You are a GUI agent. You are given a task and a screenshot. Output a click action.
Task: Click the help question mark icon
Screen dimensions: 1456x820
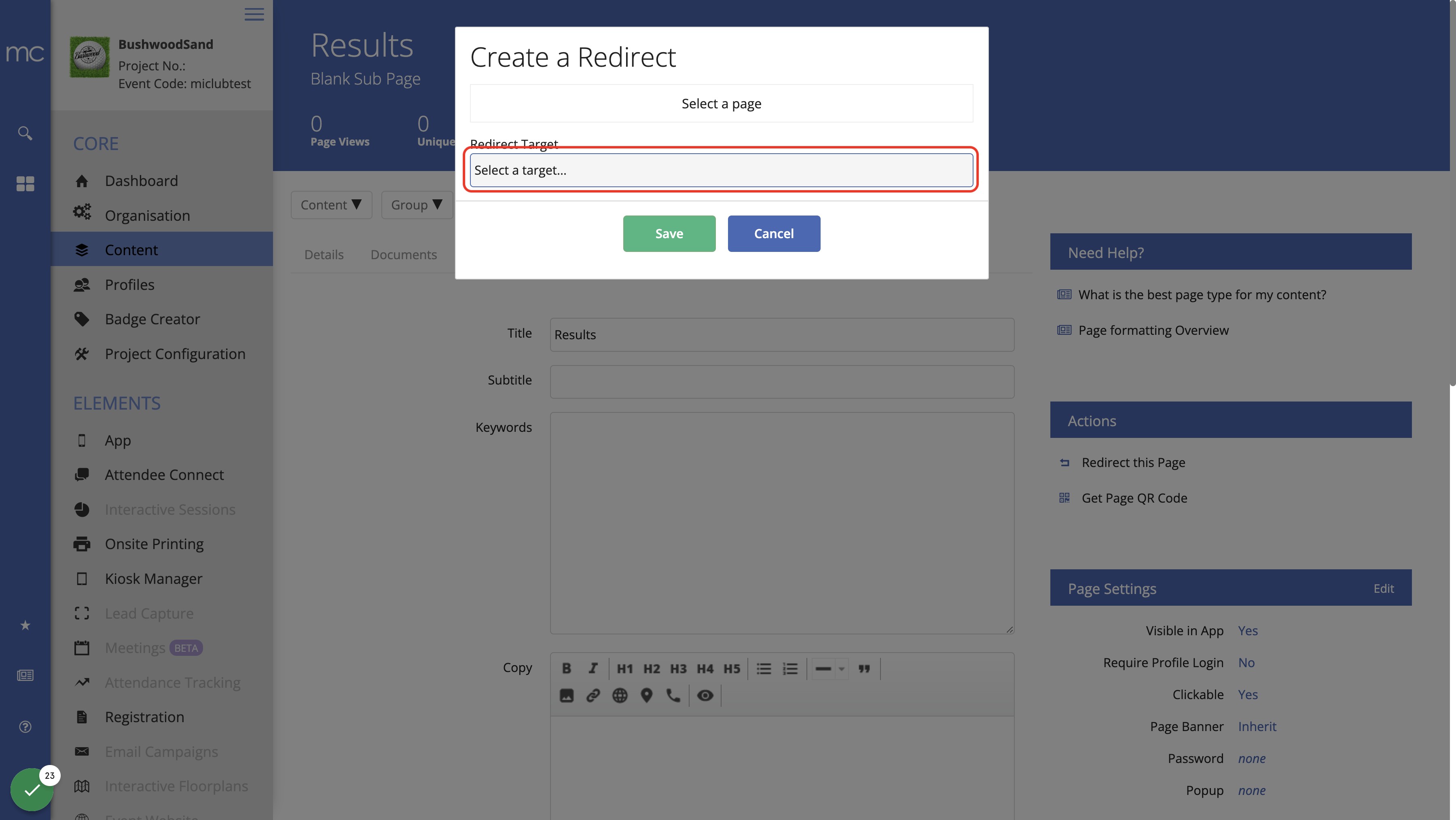click(25, 727)
